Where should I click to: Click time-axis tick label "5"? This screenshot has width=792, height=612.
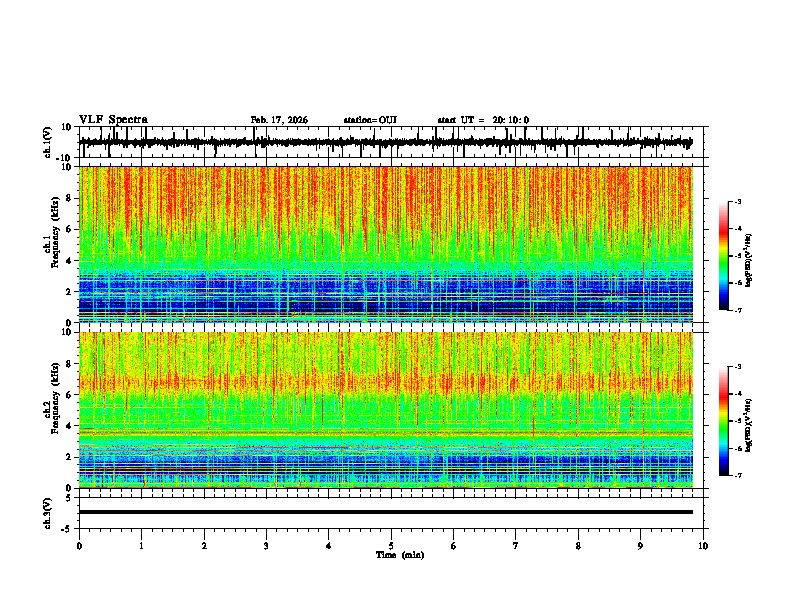(391, 546)
